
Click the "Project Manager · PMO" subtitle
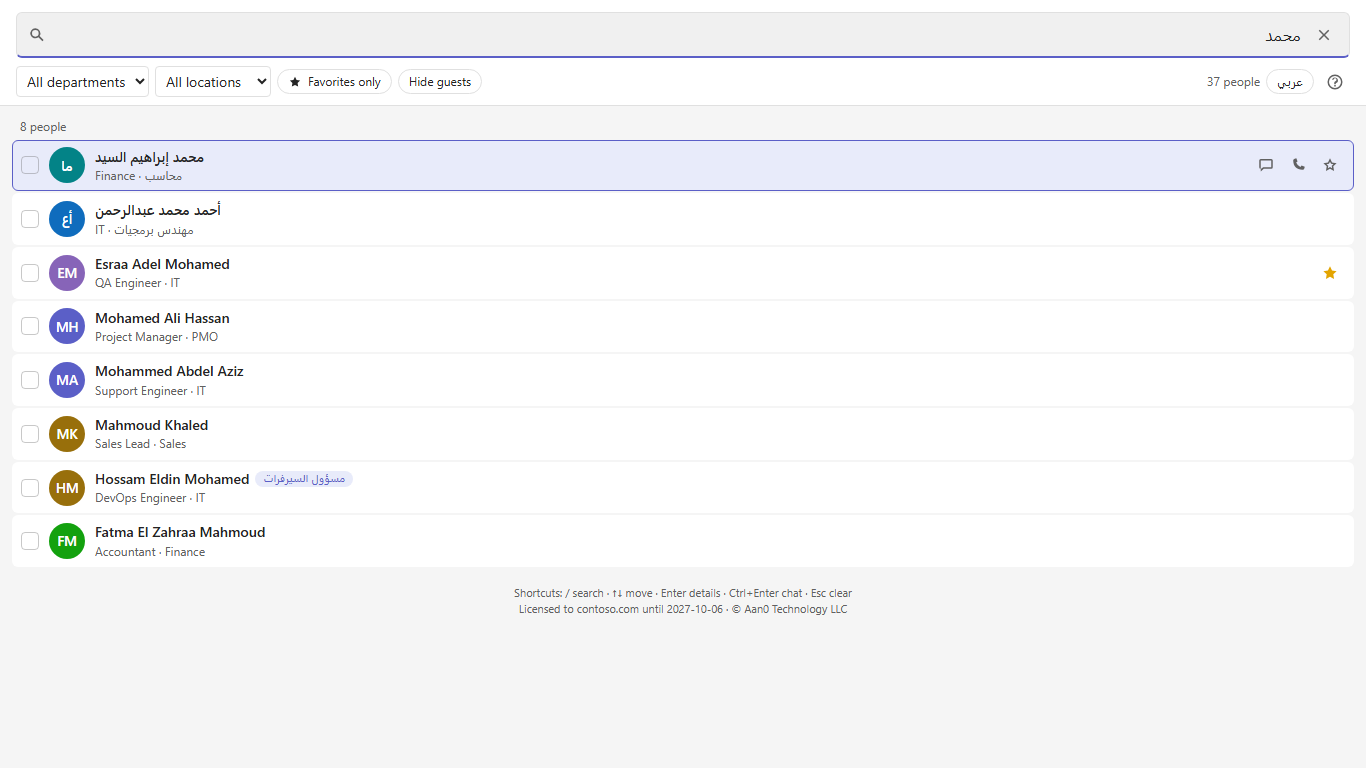pos(156,337)
